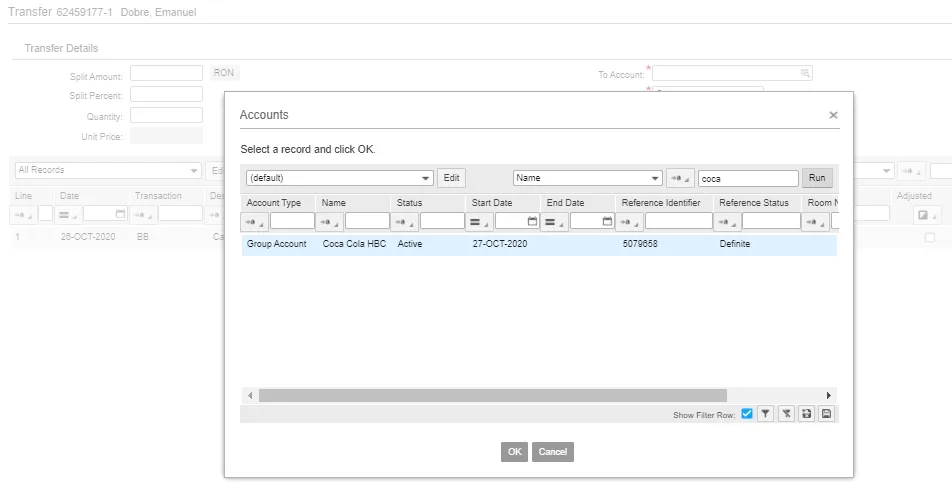Confirm selection with OK button

[514, 452]
